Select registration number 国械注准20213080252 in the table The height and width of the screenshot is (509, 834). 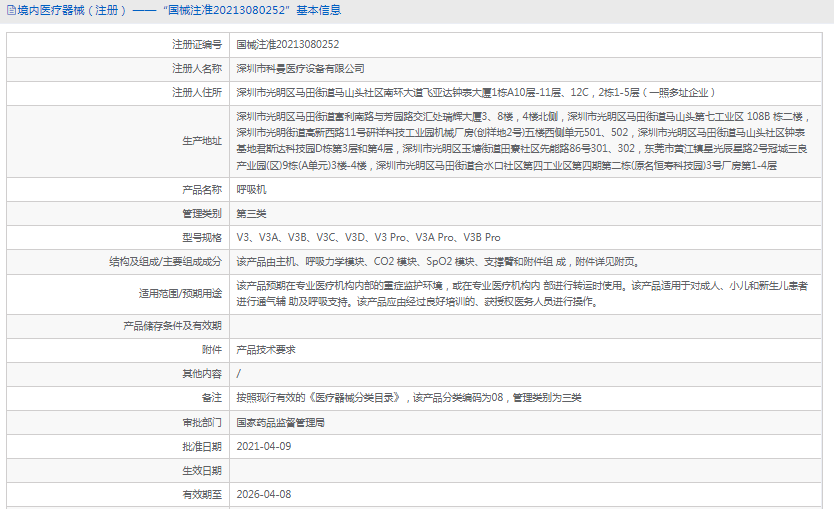(288, 45)
